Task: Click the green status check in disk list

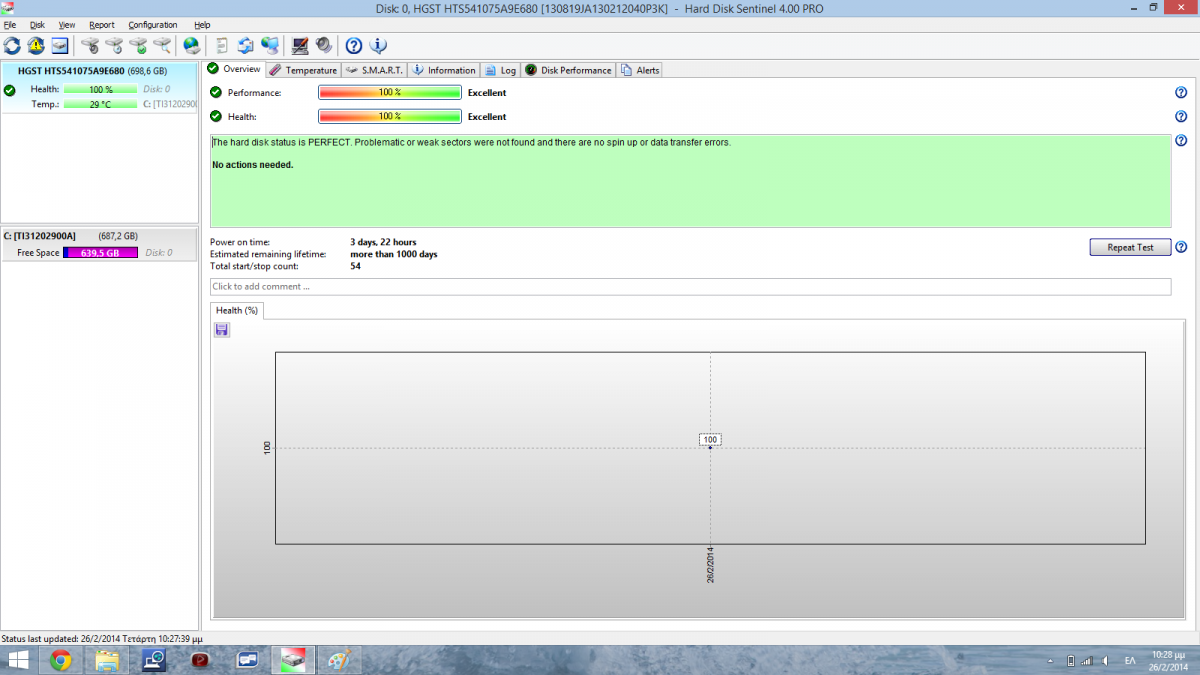Action: click(10, 90)
